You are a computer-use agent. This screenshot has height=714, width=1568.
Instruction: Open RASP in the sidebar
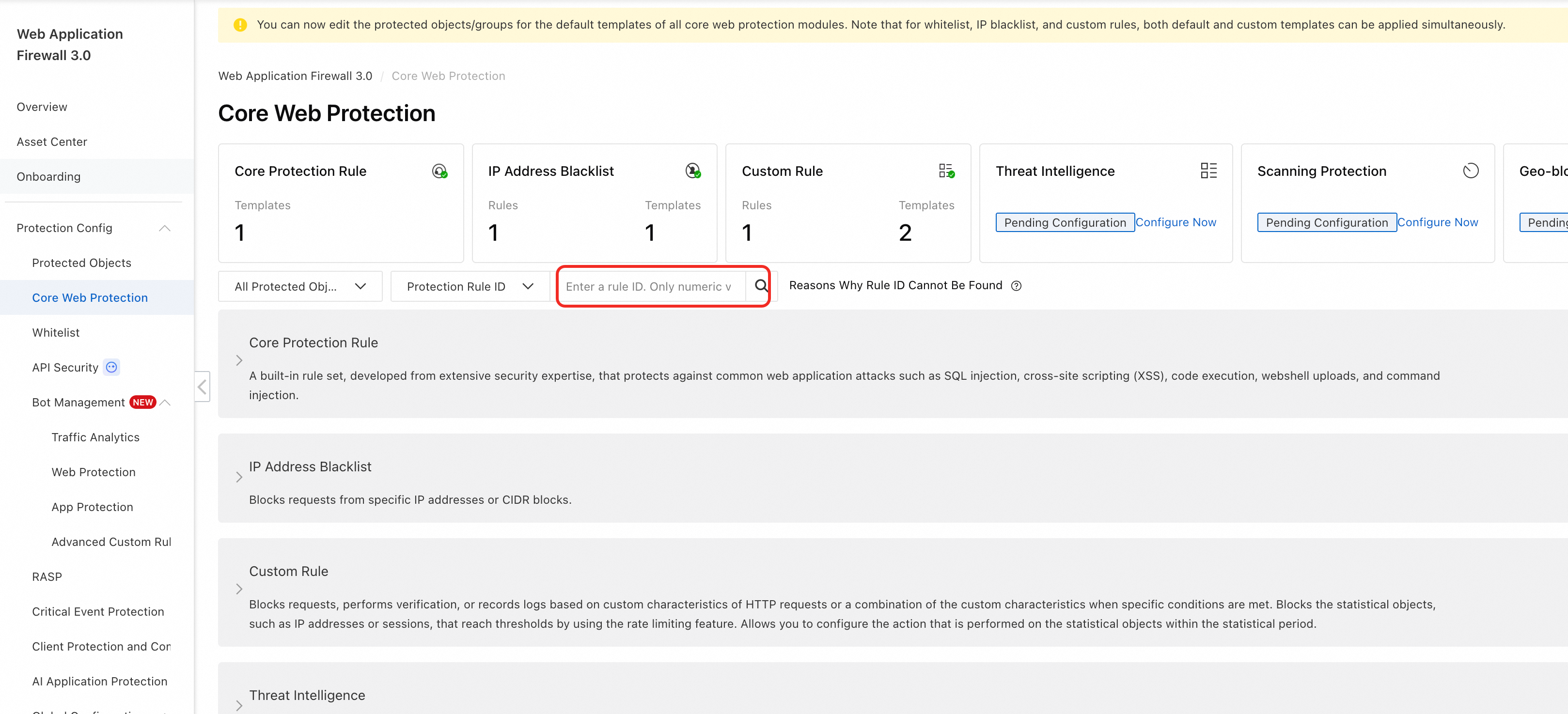tap(47, 576)
